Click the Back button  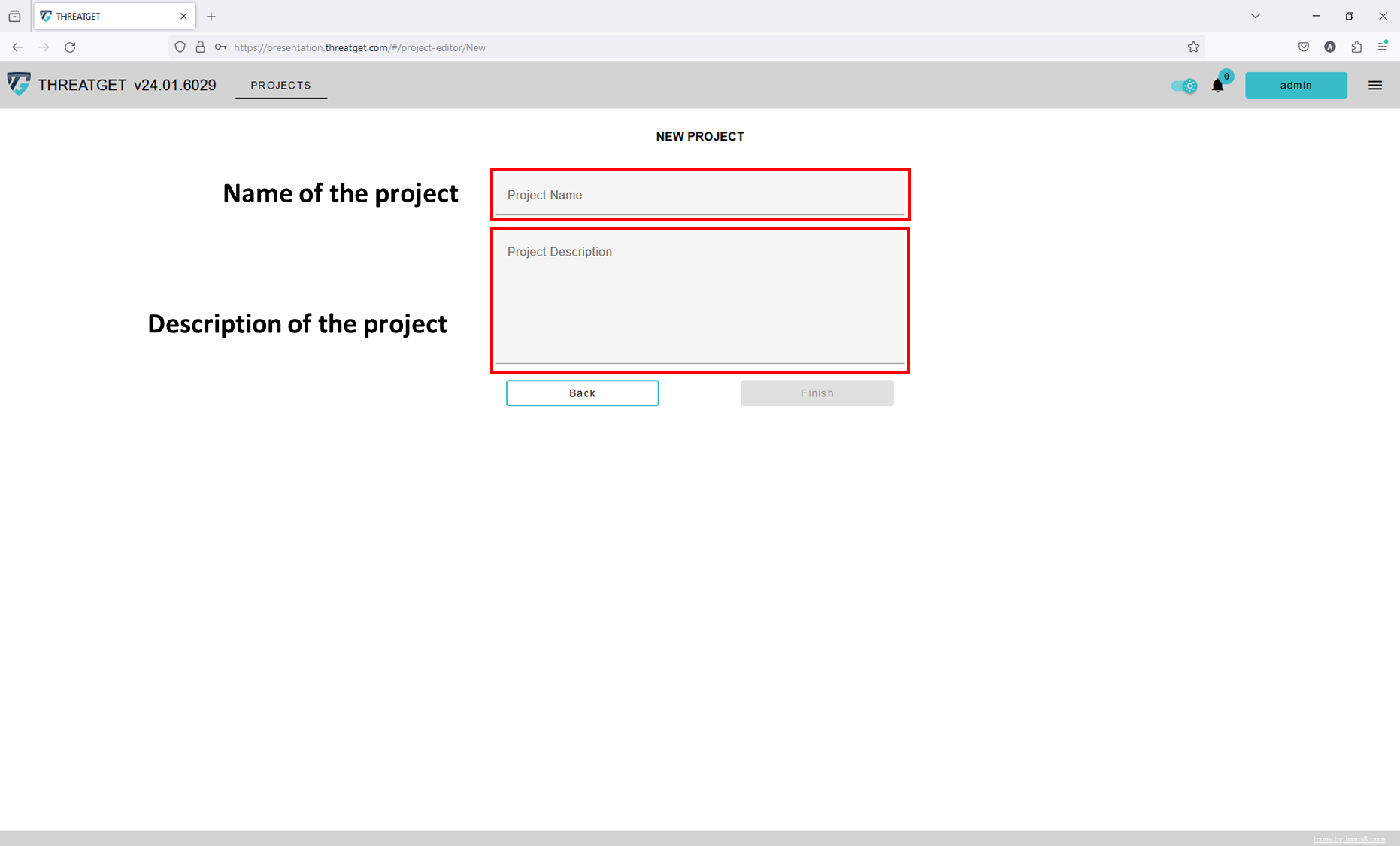click(583, 393)
